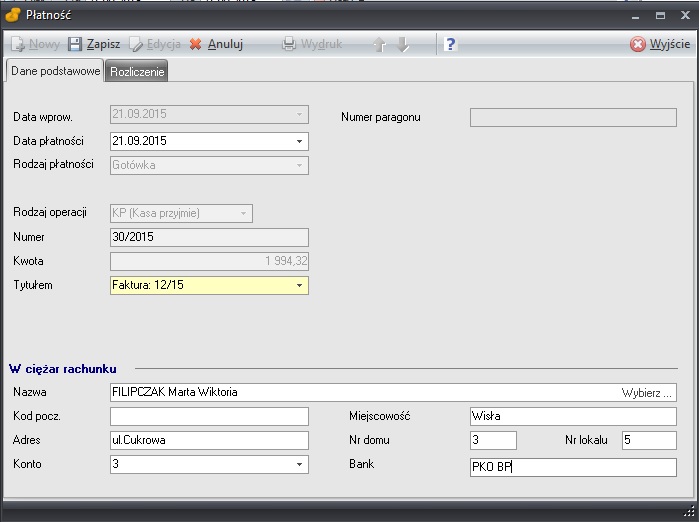699x522 pixels.
Task: Select the Dane podstawowe tab
Action: (x=55, y=71)
